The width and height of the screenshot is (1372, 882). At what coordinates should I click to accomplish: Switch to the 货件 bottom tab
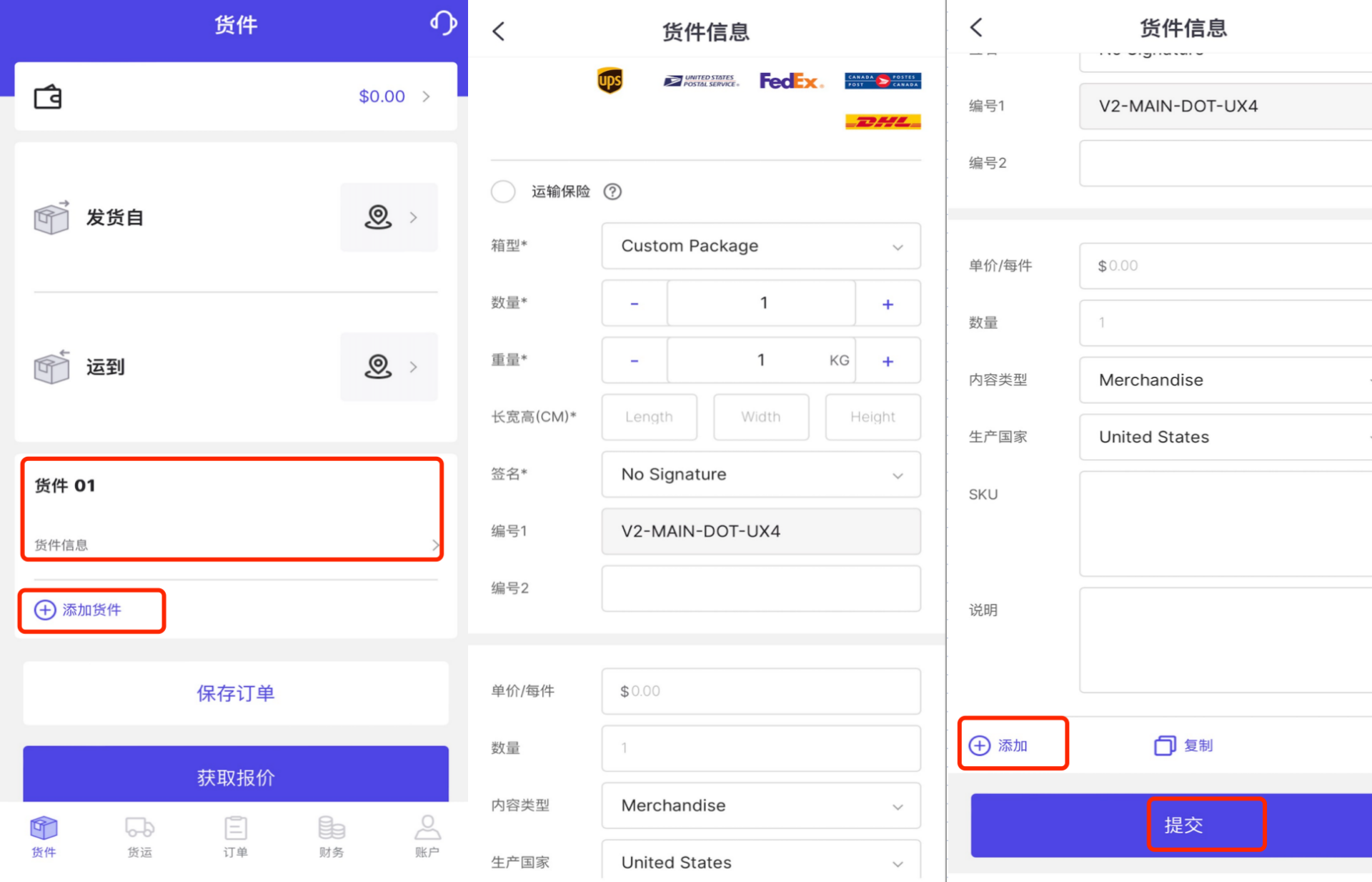pyautogui.click(x=44, y=836)
